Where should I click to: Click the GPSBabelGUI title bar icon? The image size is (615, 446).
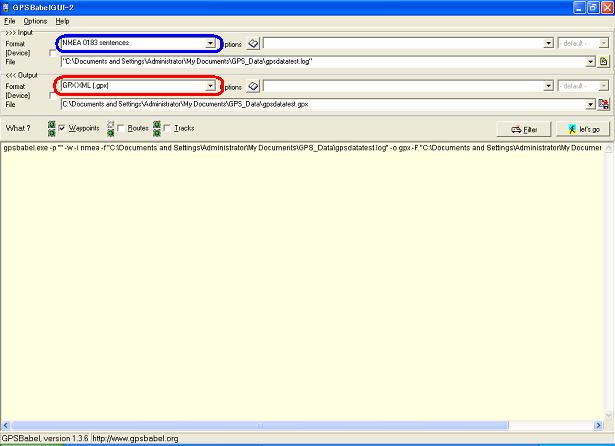(5, 7)
